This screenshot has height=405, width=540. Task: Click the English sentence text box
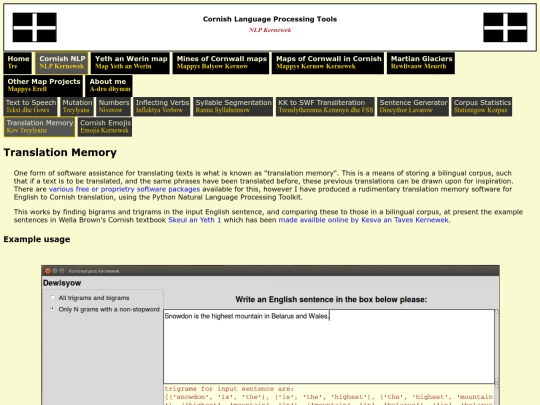click(329, 346)
